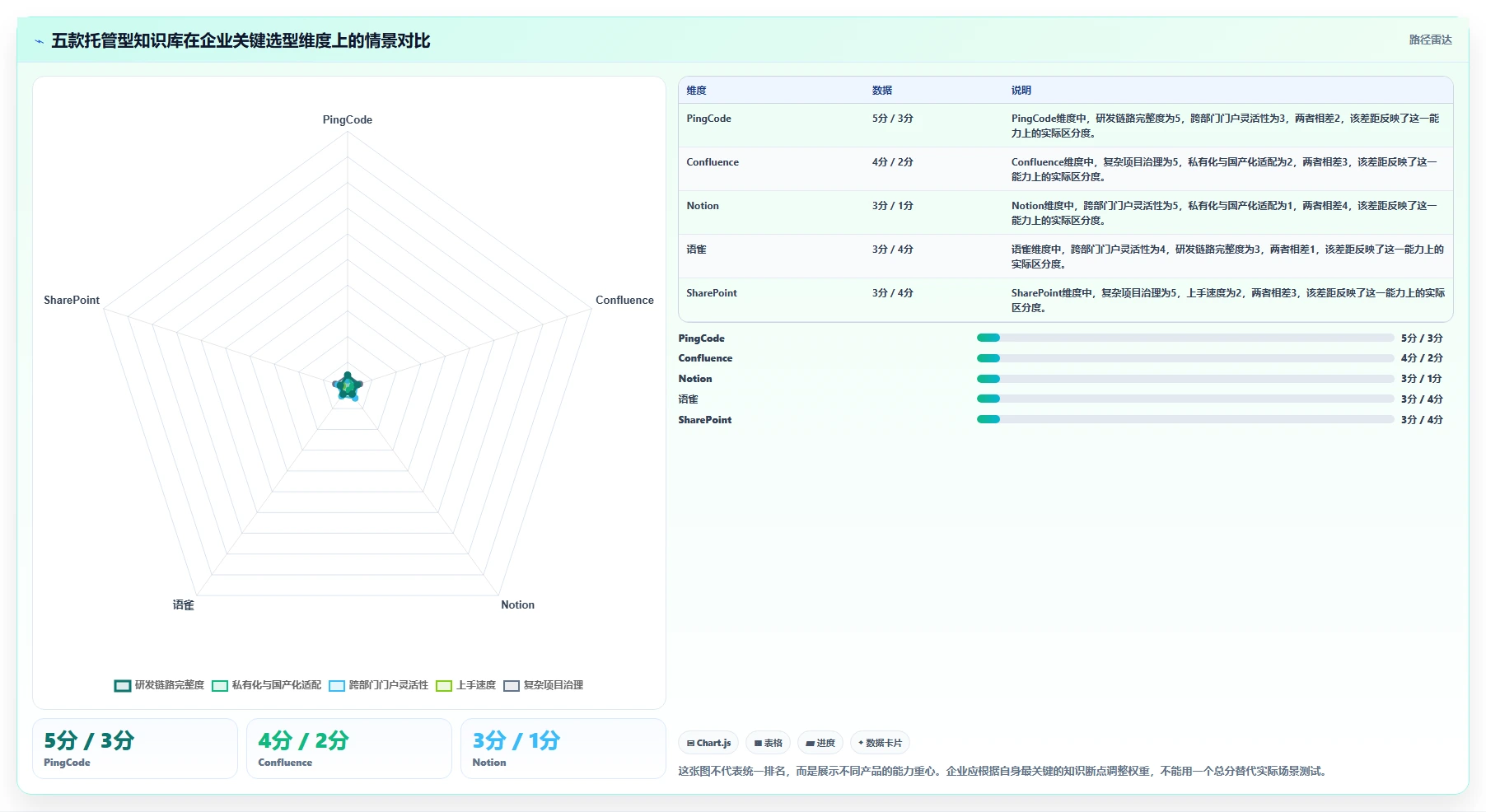Toggle the 上手速度 legend swatch
The height and width of the screenshot is (812, 1486).
pos(444,685)
